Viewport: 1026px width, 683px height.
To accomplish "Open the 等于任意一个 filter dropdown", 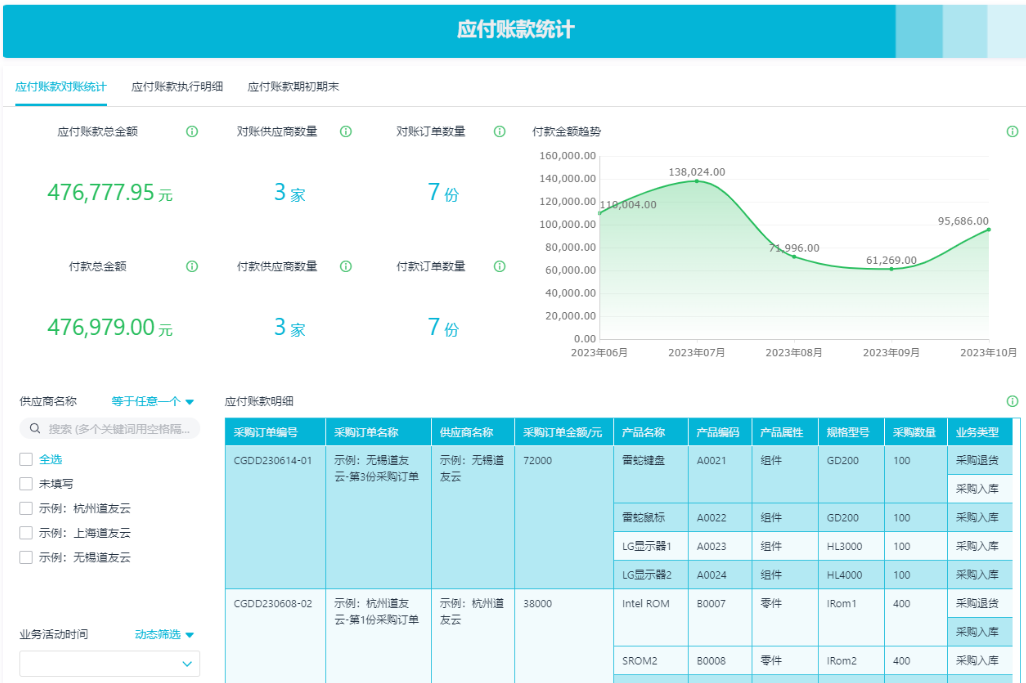I will [x=152, y=401].
